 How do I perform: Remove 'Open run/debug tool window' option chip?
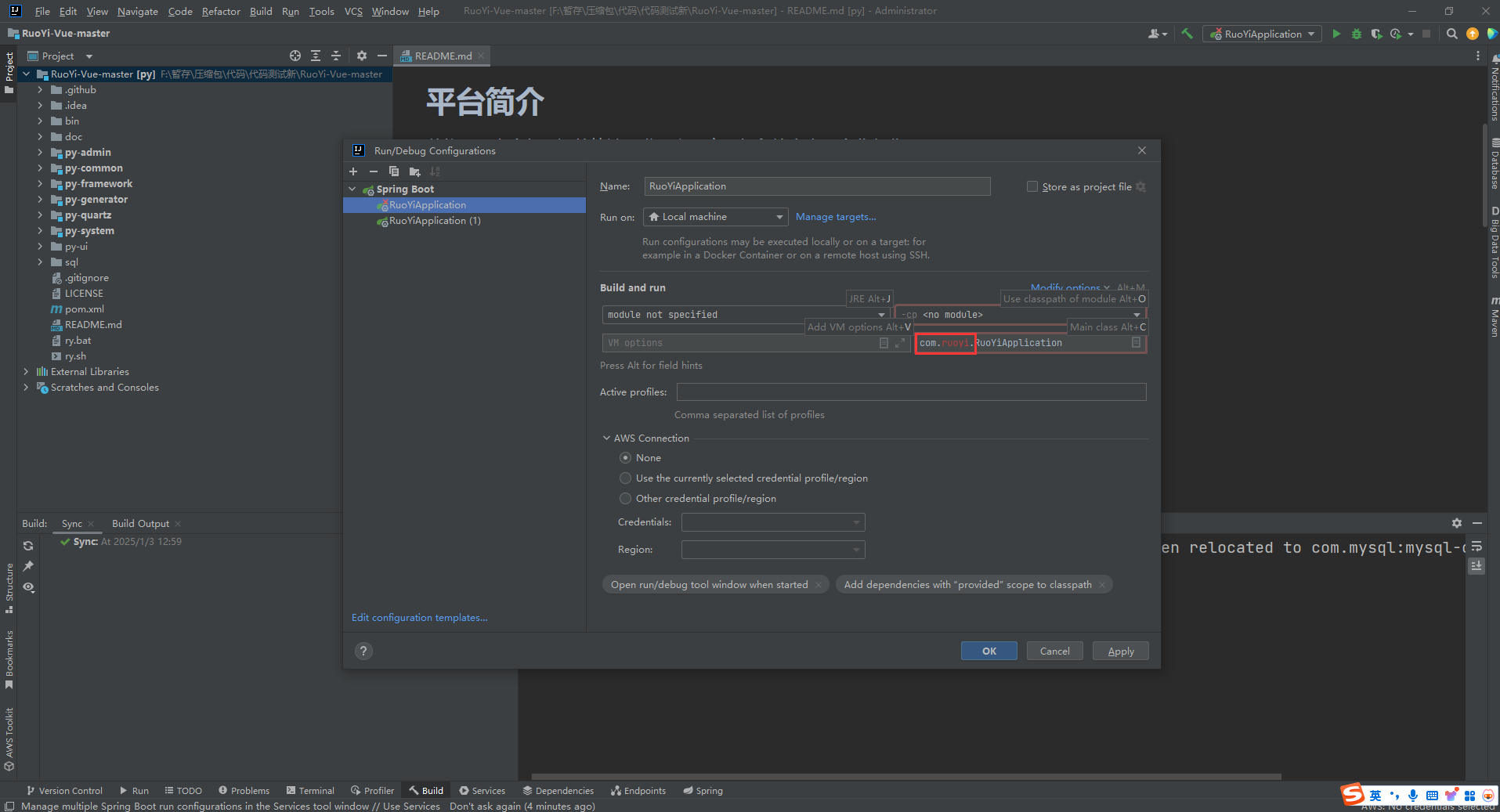[819, 585]
